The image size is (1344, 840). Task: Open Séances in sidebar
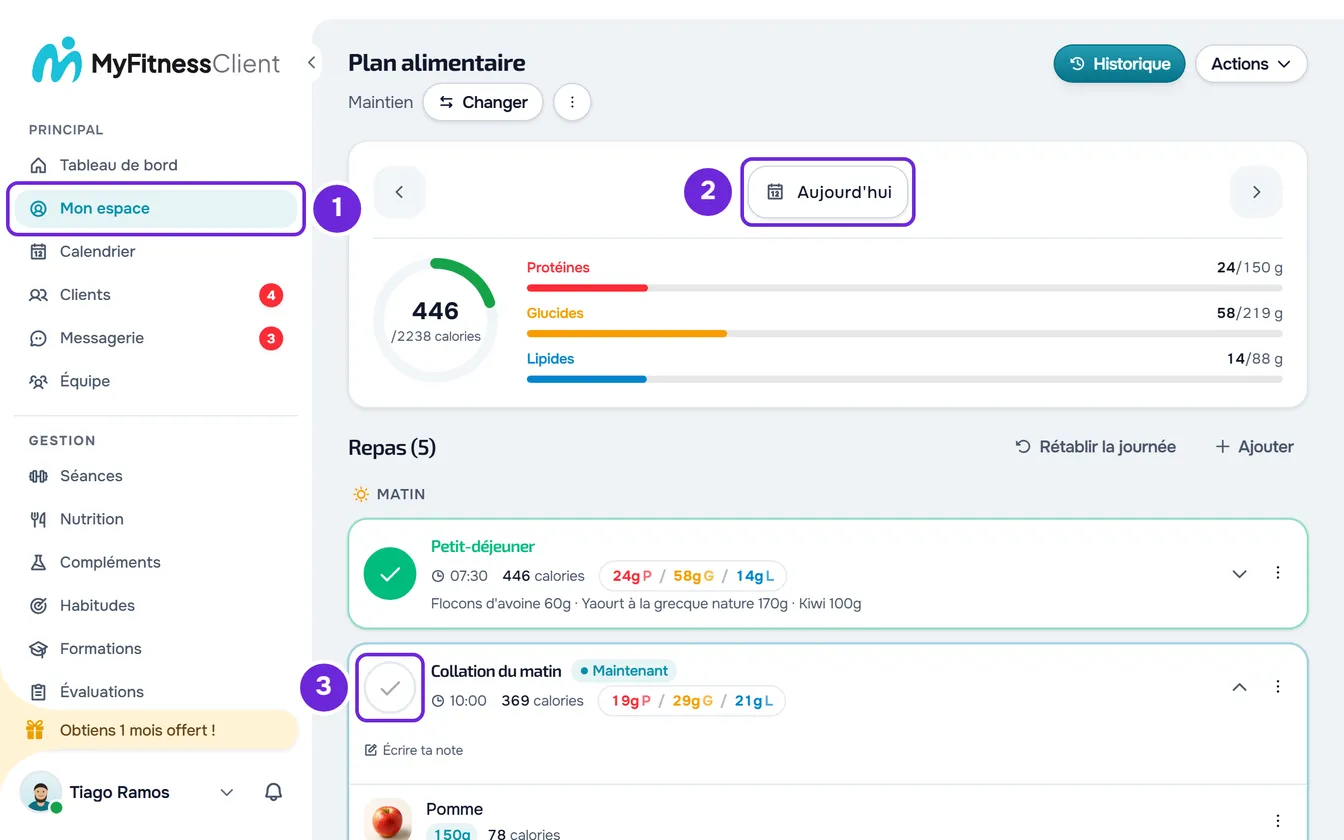[156, 476]
